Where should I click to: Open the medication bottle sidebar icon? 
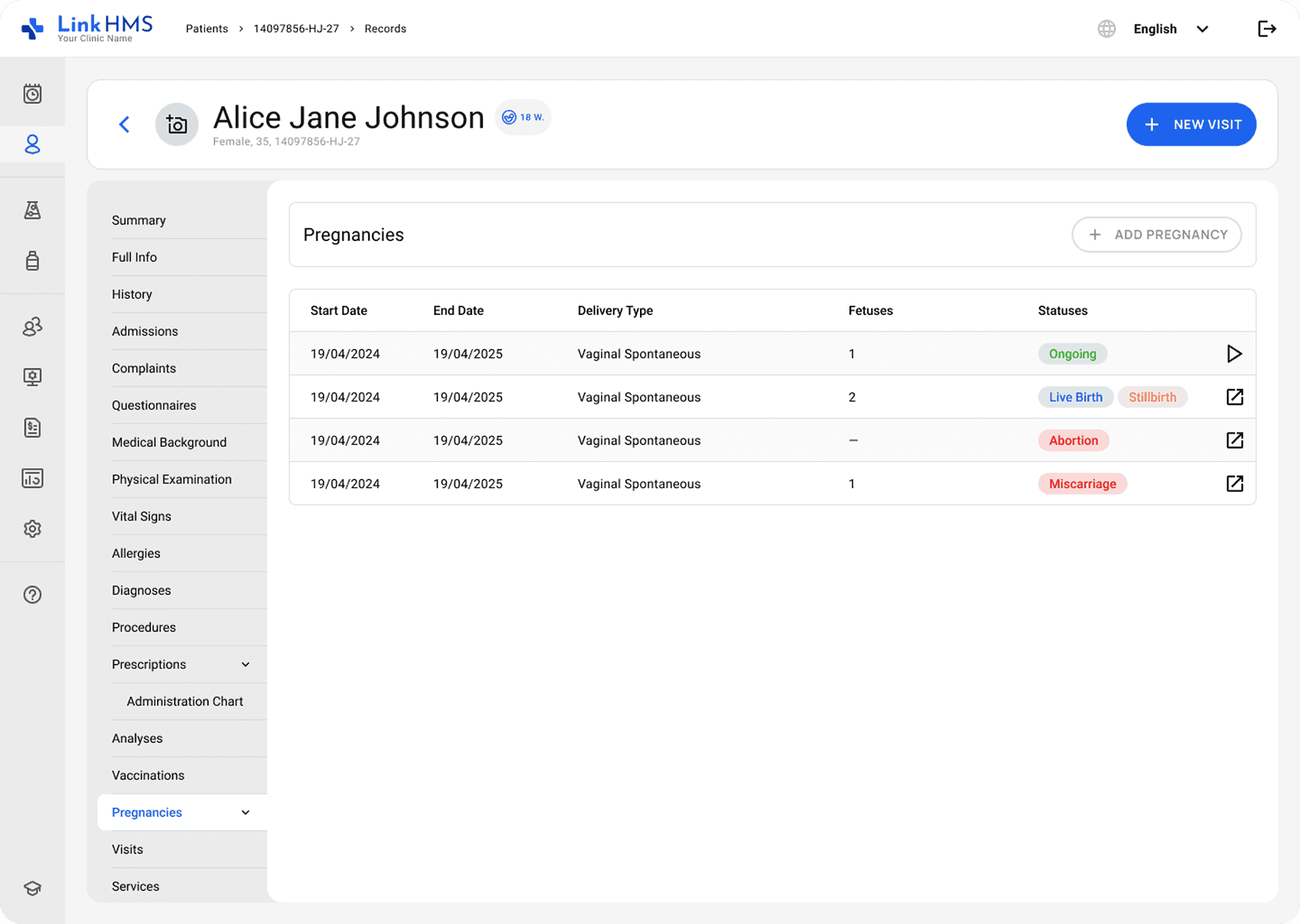[x=32, y=260]
